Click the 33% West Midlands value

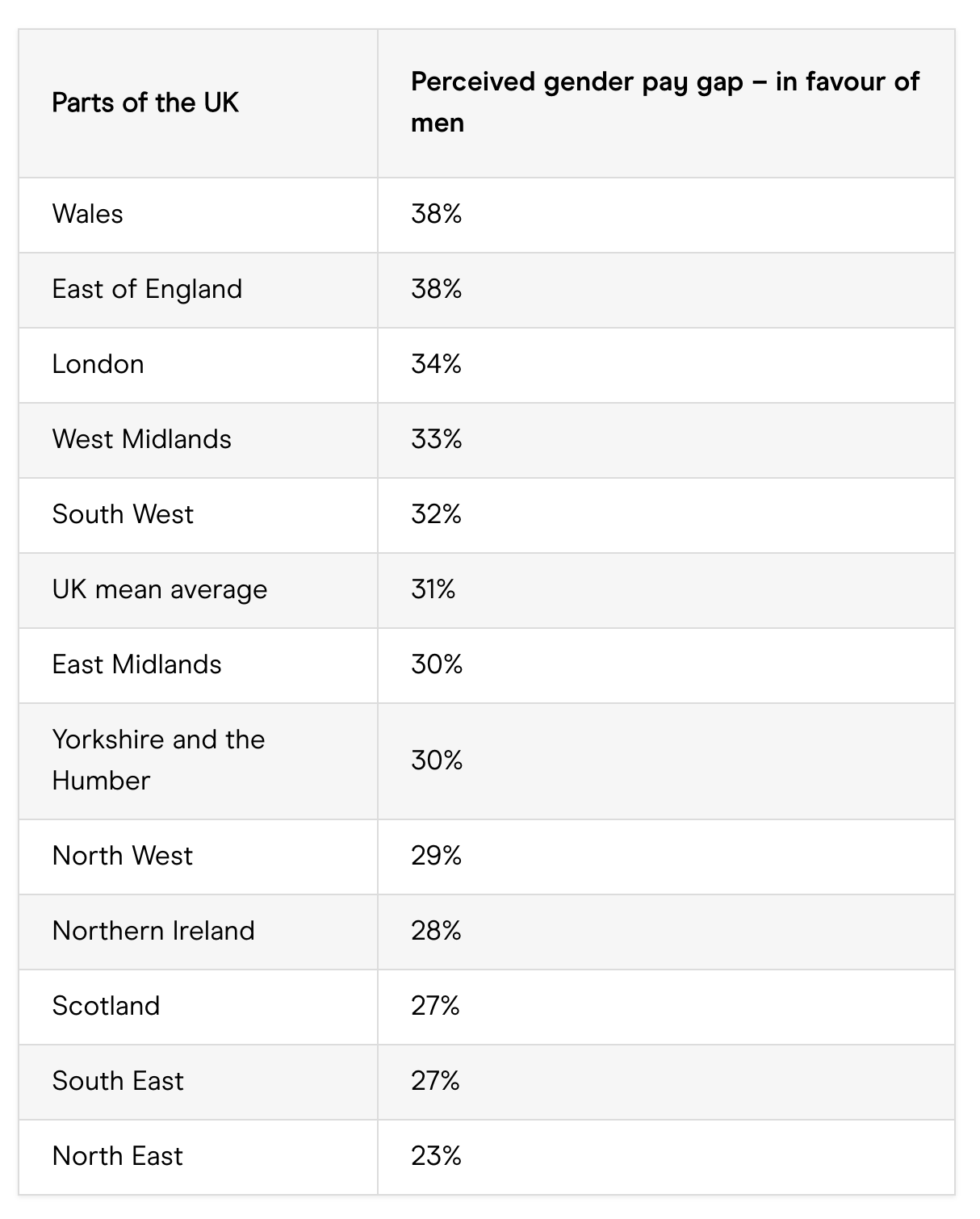[436, 439]
